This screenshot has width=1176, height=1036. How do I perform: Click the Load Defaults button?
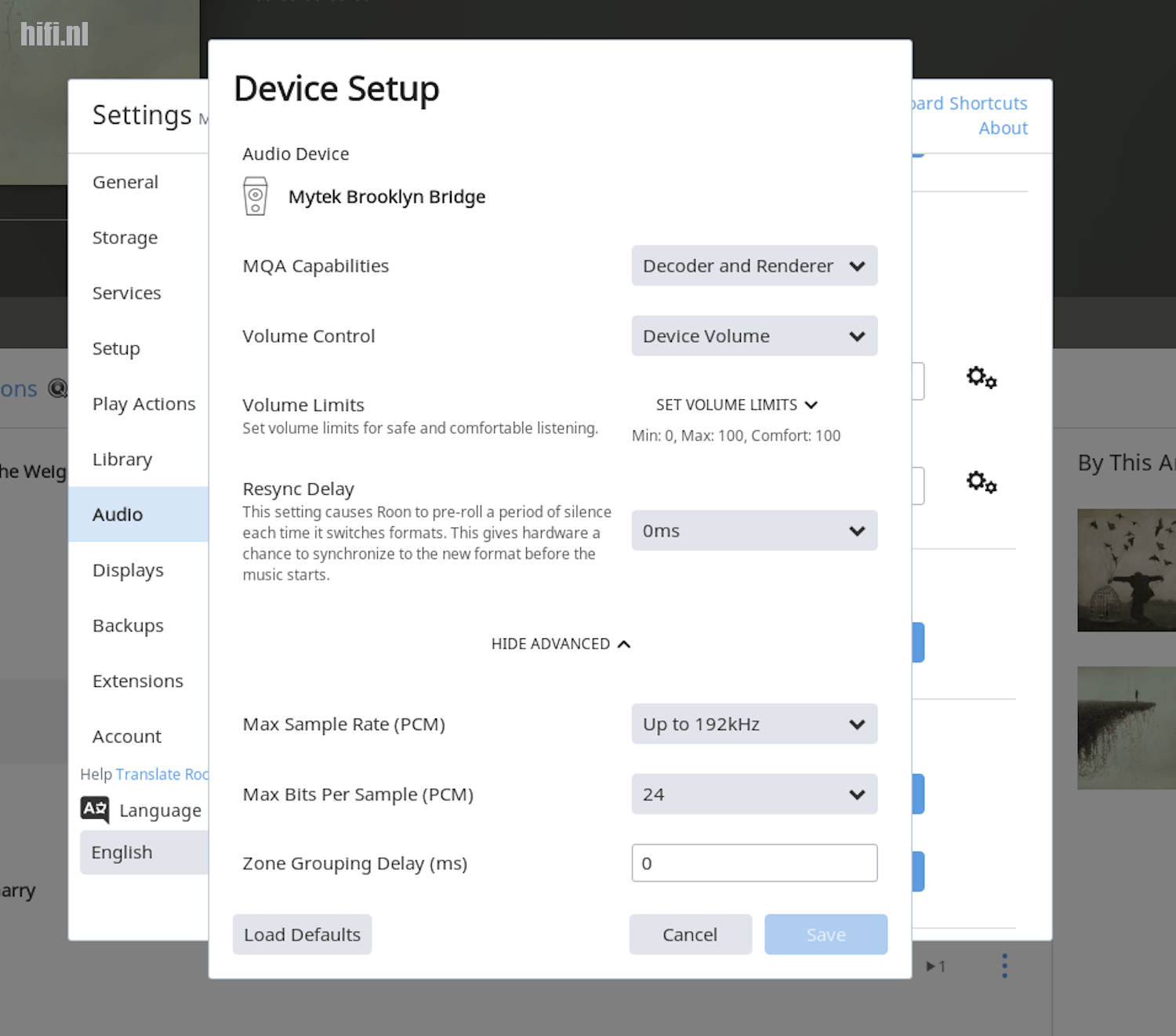pyautogui.click(x=302, y=934)
